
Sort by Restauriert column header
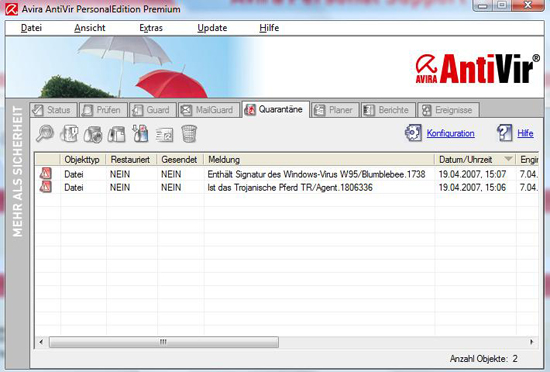click(x=132, y=160)
